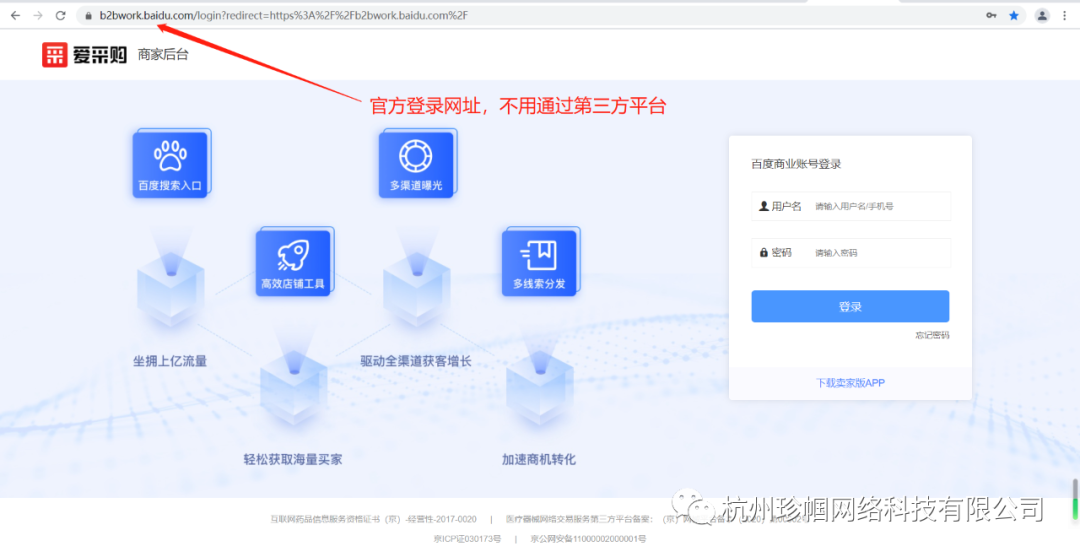1080x557 pixels.
Task: Click the 多线索分发 icon tile
Action: tap(540, 262)
